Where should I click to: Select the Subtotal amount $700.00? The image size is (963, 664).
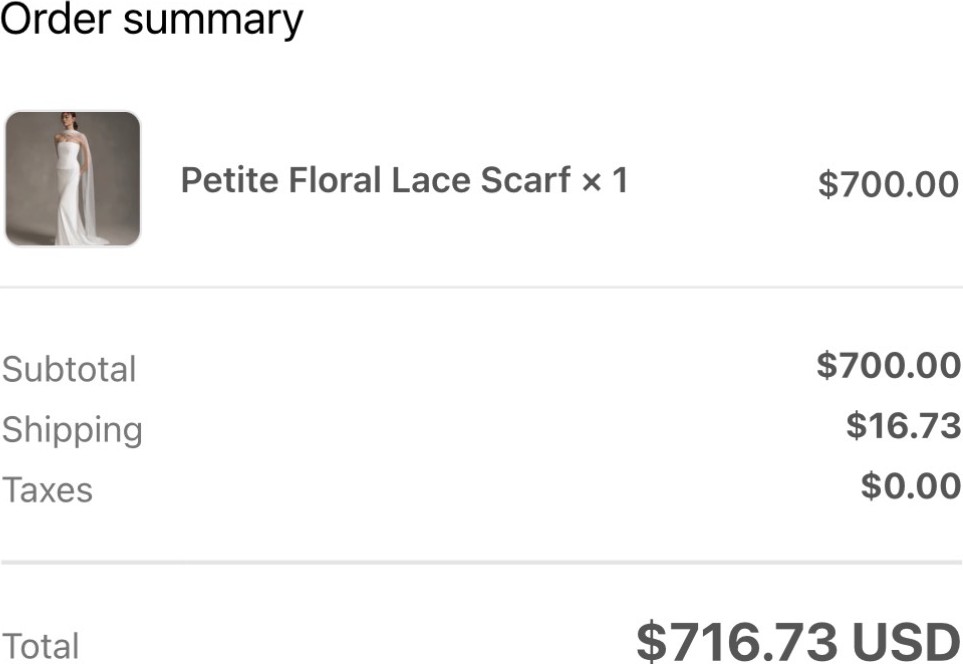888,365
